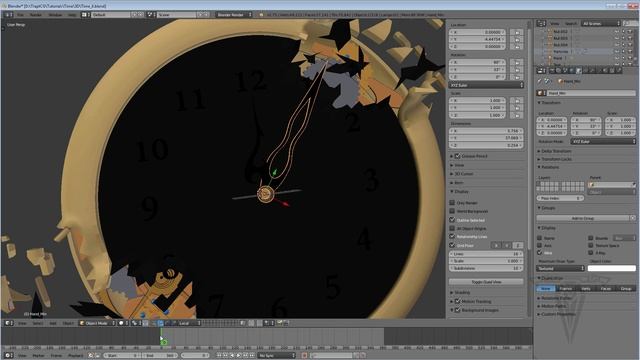This screenshot has width=640, height=360.
Task: Disable the Grid Floor checkbox
Action: 452,245
